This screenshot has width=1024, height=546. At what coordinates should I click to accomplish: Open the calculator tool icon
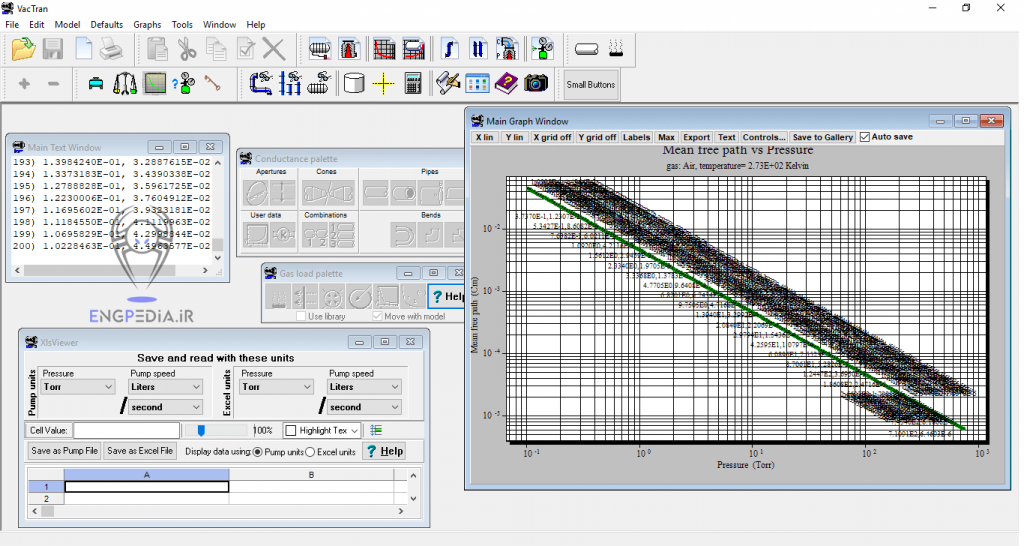click(413, 84)
